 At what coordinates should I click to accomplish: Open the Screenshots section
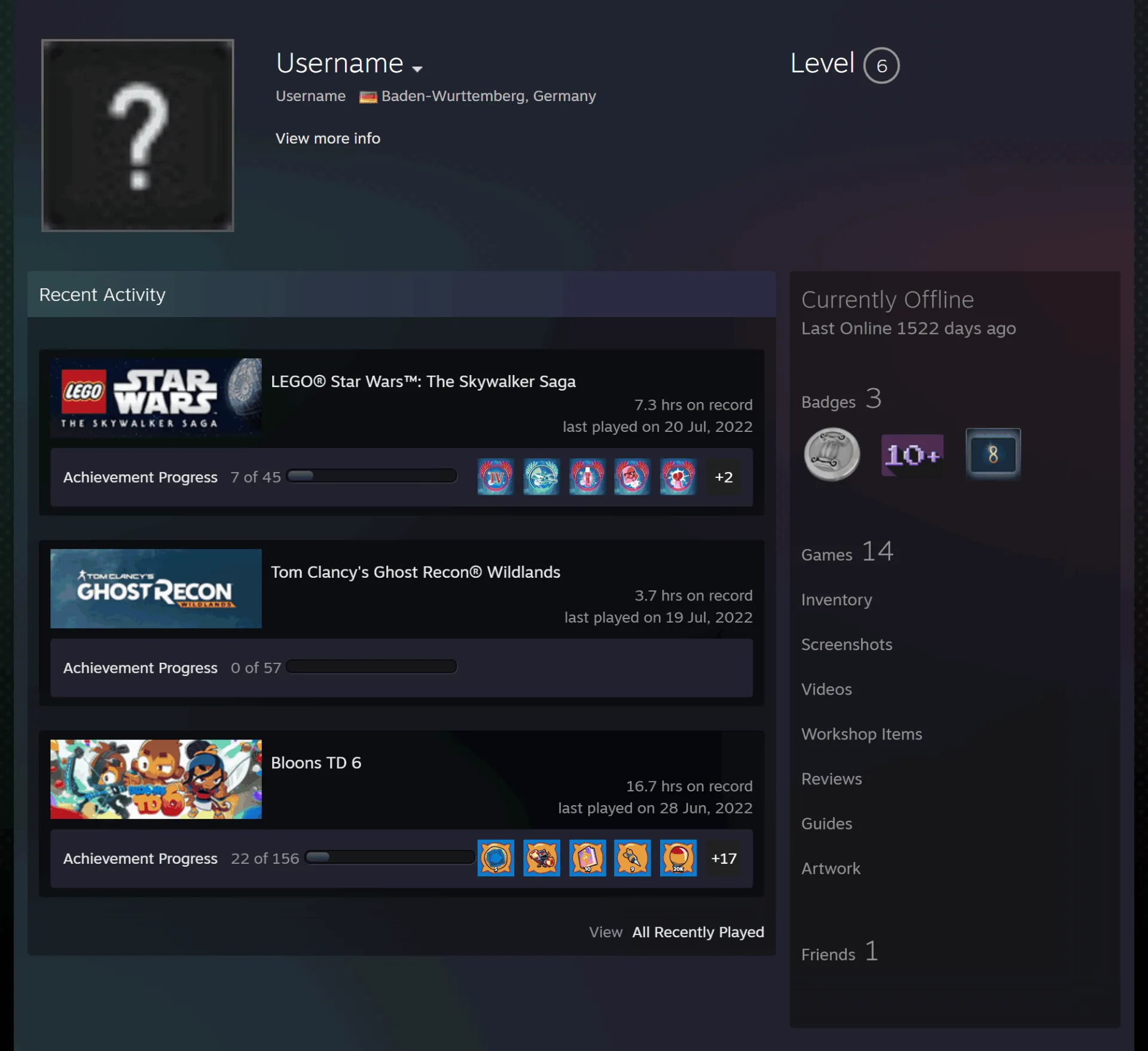(x=847, y=645)
